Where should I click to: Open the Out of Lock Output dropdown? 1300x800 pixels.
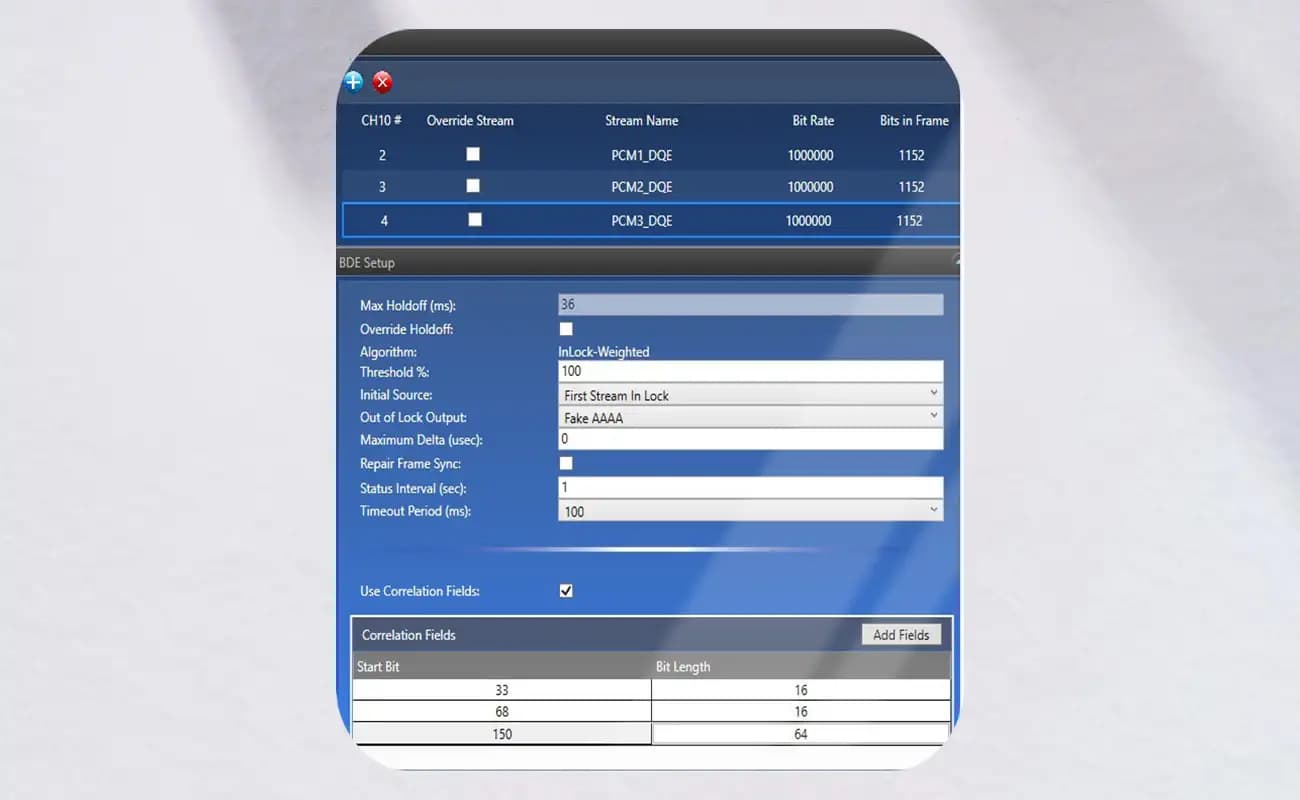750,417
